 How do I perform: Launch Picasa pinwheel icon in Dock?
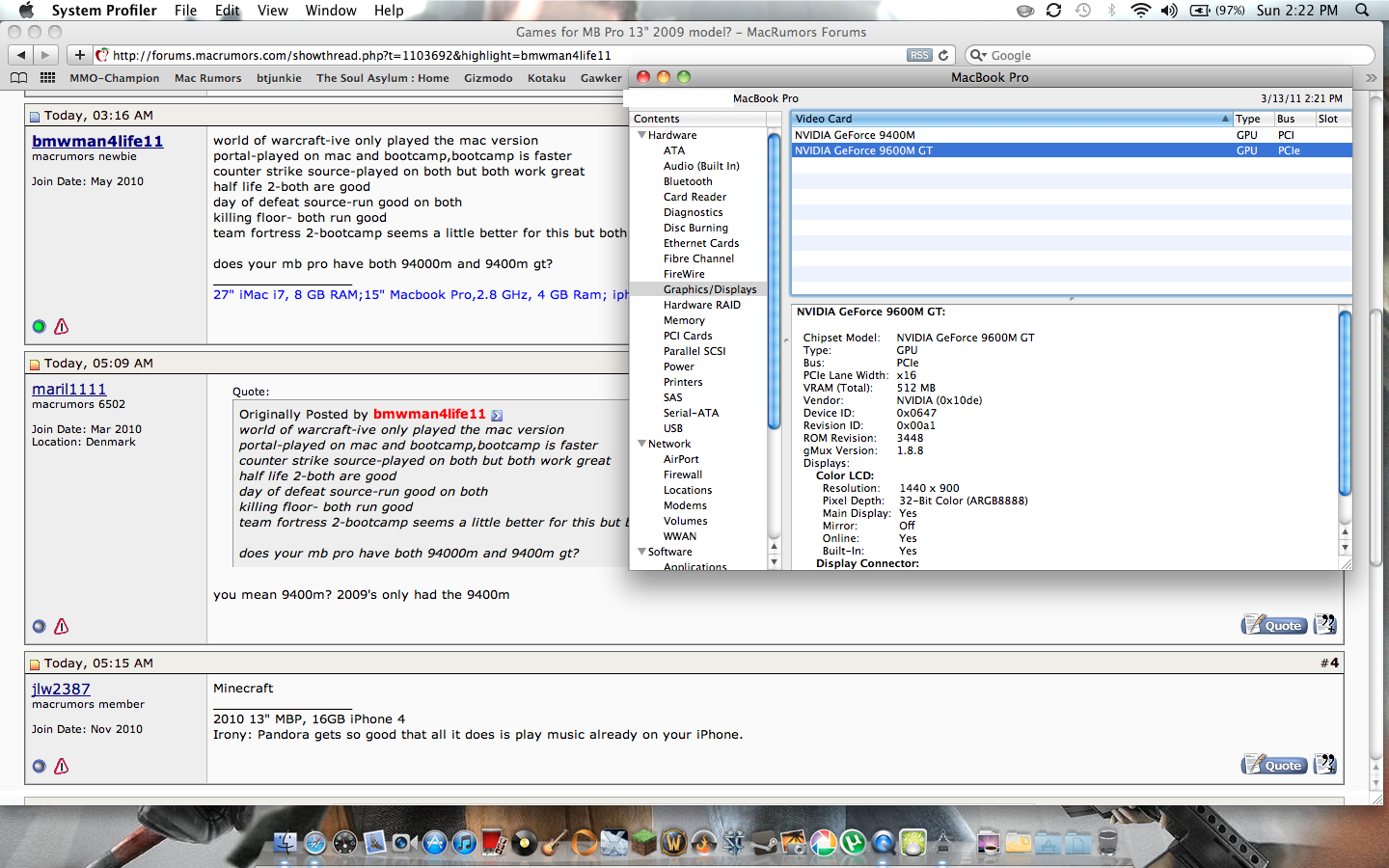823,843
